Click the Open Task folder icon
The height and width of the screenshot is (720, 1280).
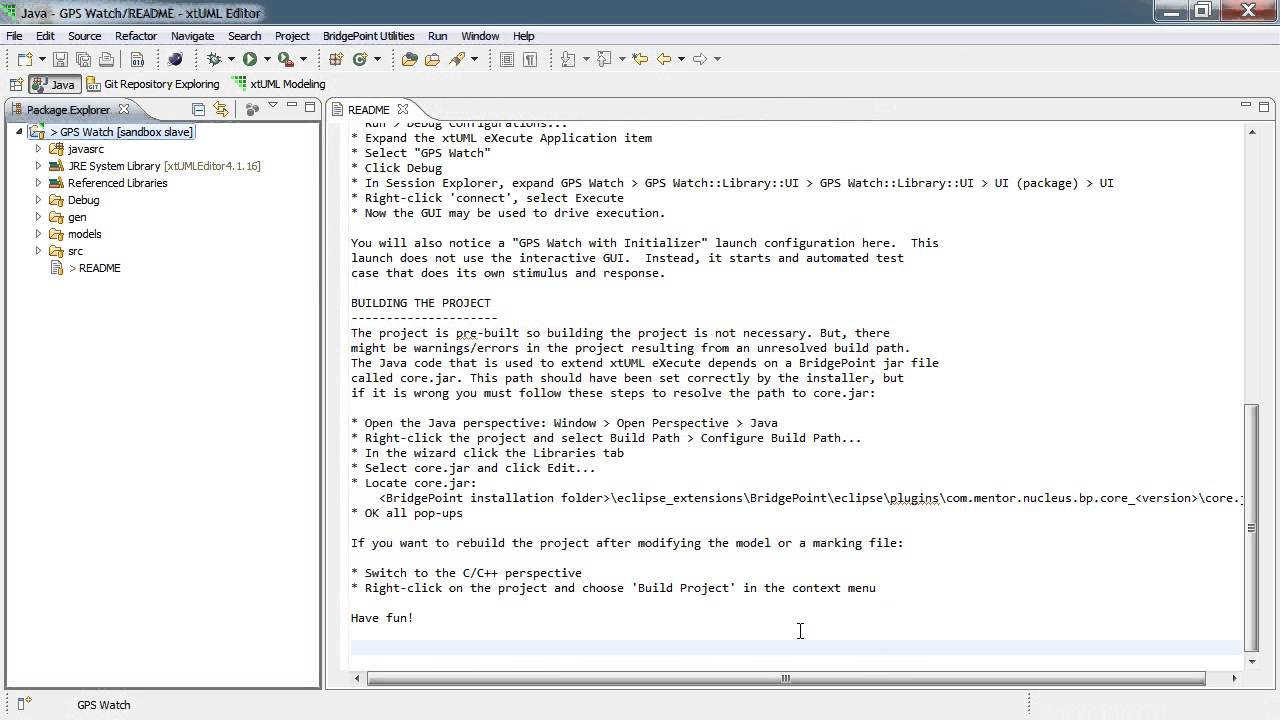coord(432,59)
